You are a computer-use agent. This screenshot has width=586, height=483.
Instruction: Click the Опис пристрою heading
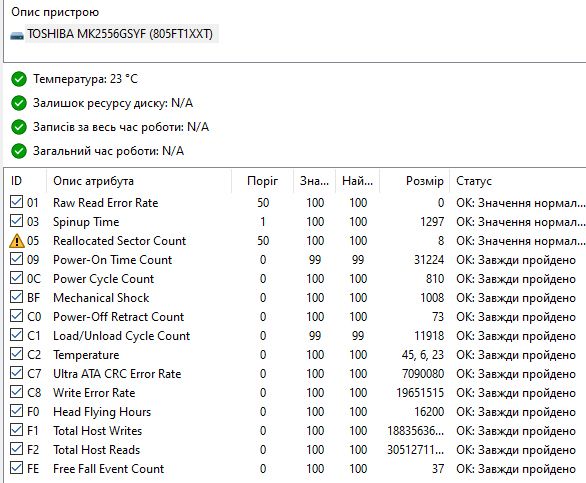(x=55, y=12)
